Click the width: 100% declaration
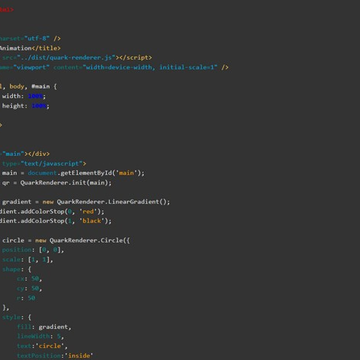The width and height of the screenshot is (360, 360). click(24, 96)
